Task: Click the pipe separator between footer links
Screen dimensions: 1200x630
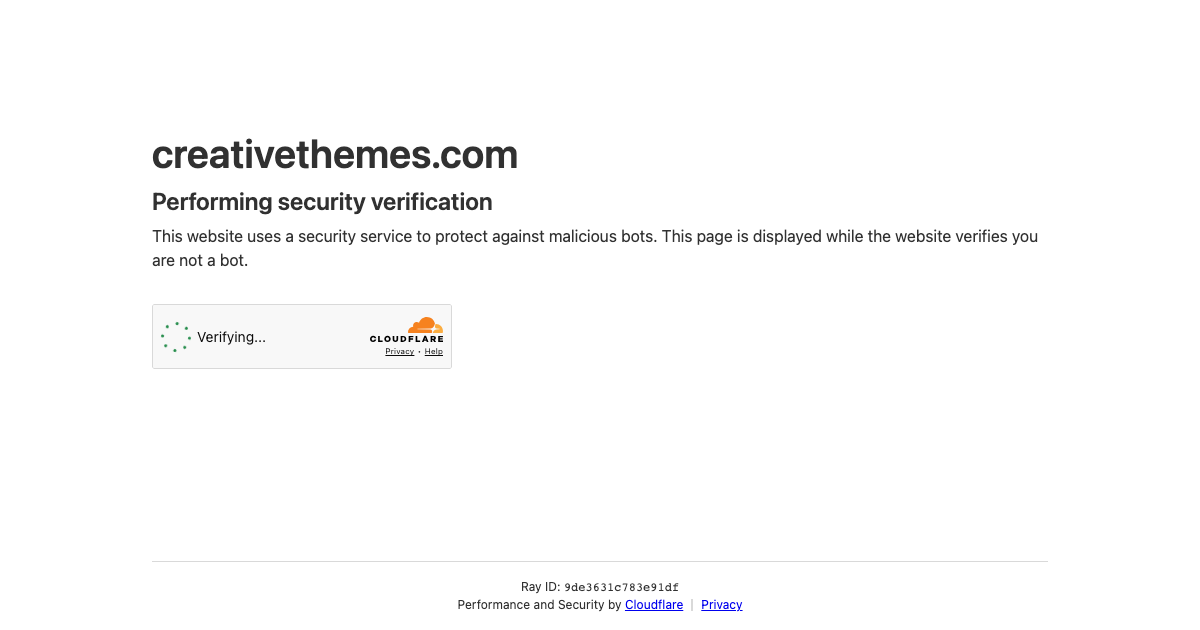Action: [692, 605]
